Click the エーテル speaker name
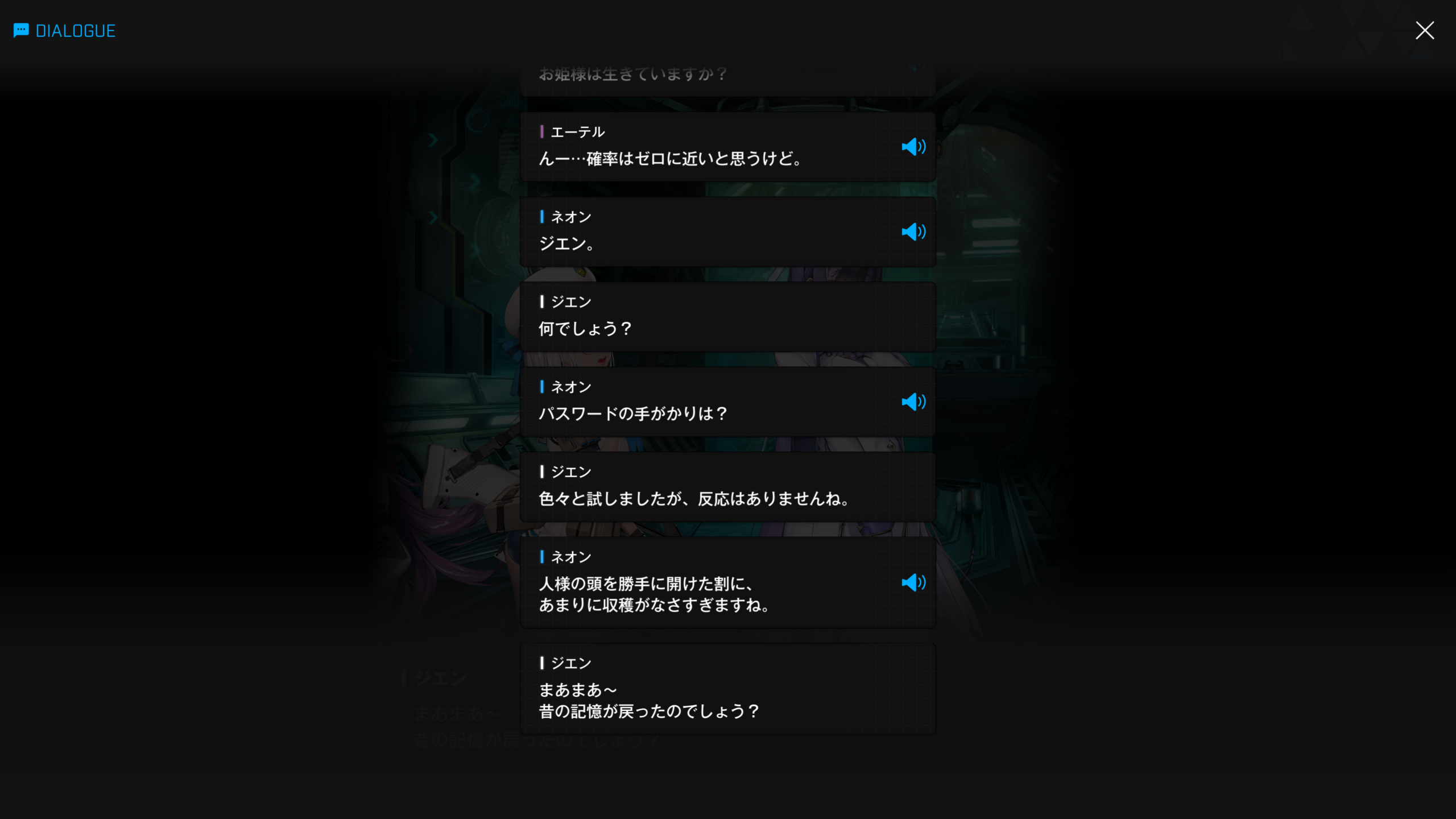 pos(577,132)
